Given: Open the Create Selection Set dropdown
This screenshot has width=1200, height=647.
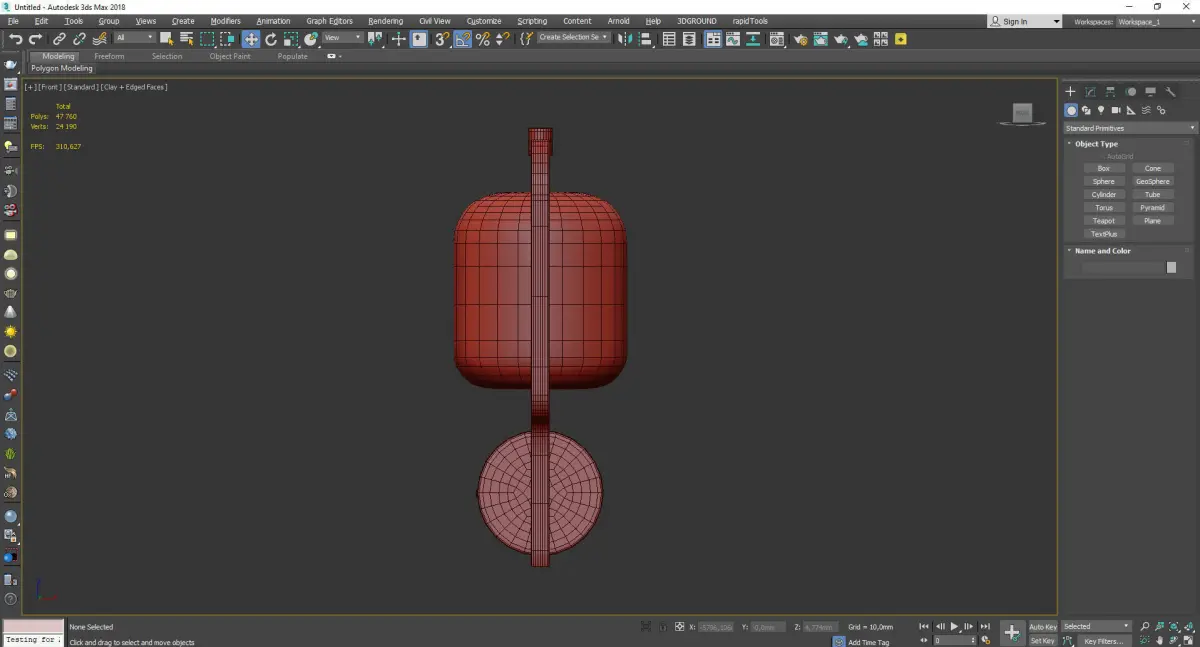Looking at the screenshot, I should click(575, 37).
